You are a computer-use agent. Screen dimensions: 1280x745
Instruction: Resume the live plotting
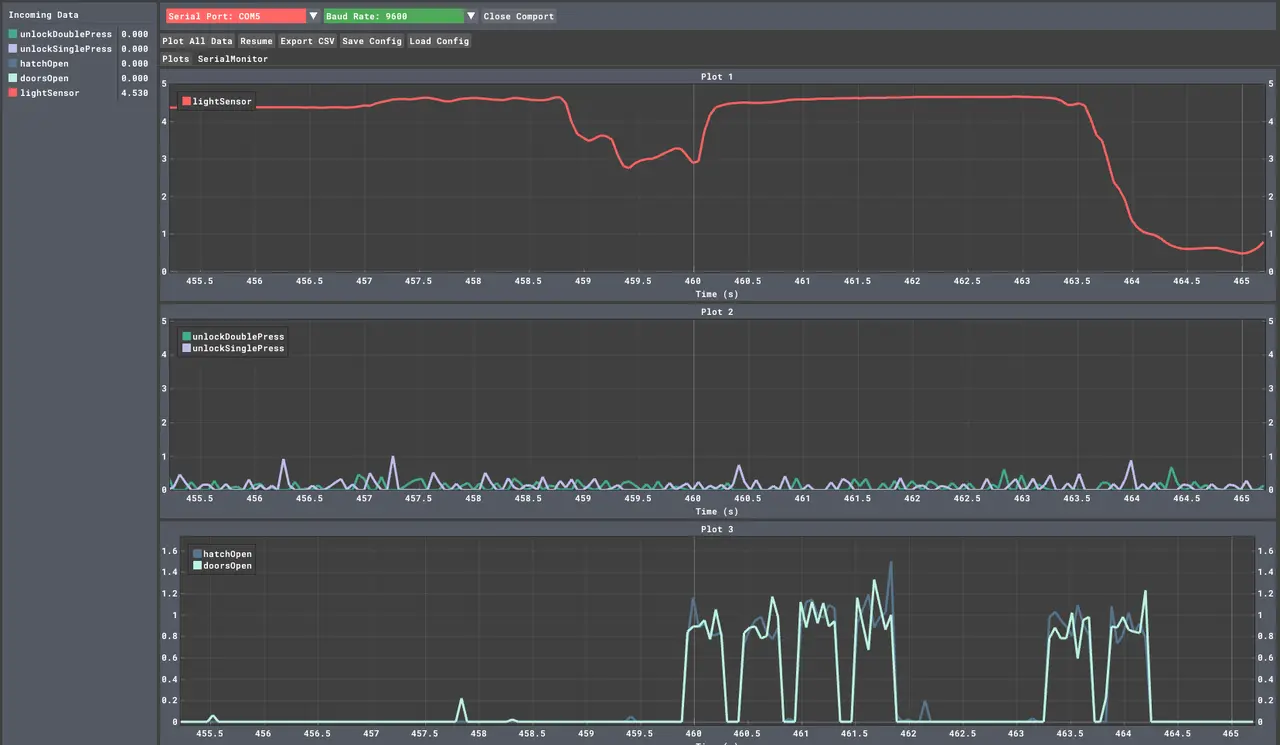point(256,41)
